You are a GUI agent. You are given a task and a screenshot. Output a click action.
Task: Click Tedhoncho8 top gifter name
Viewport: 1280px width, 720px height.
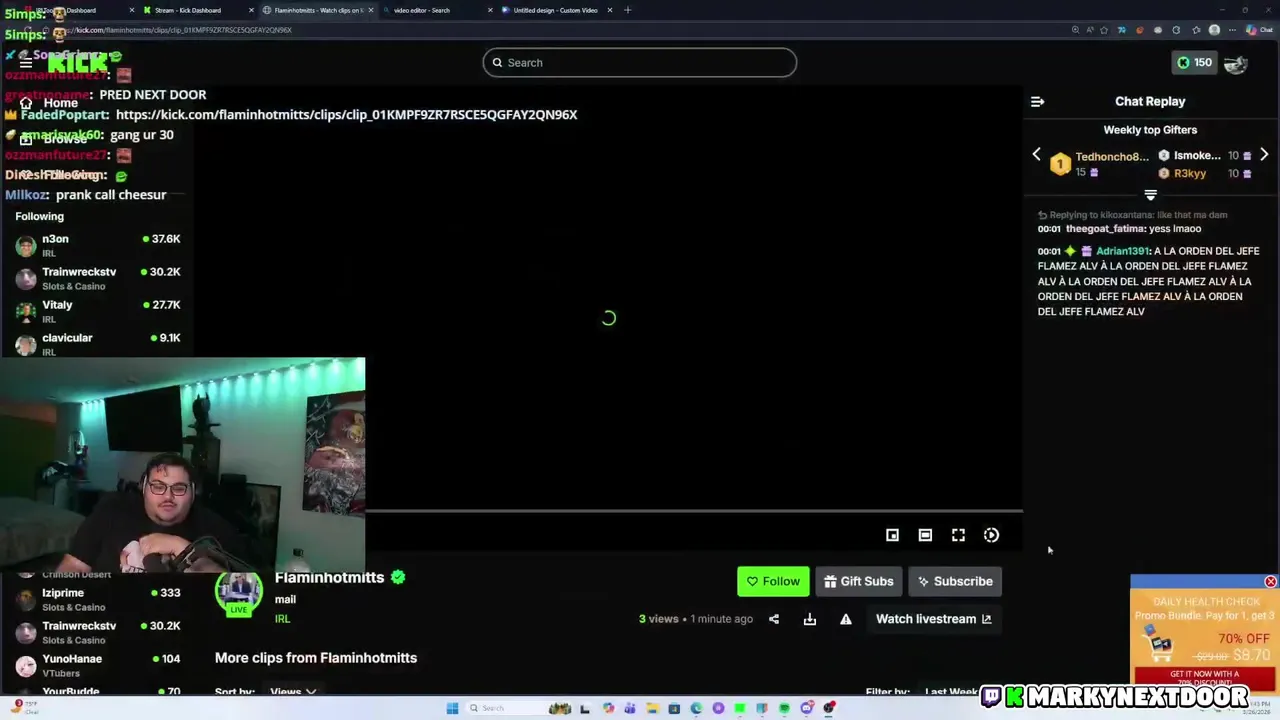[x=1112, y=157]
